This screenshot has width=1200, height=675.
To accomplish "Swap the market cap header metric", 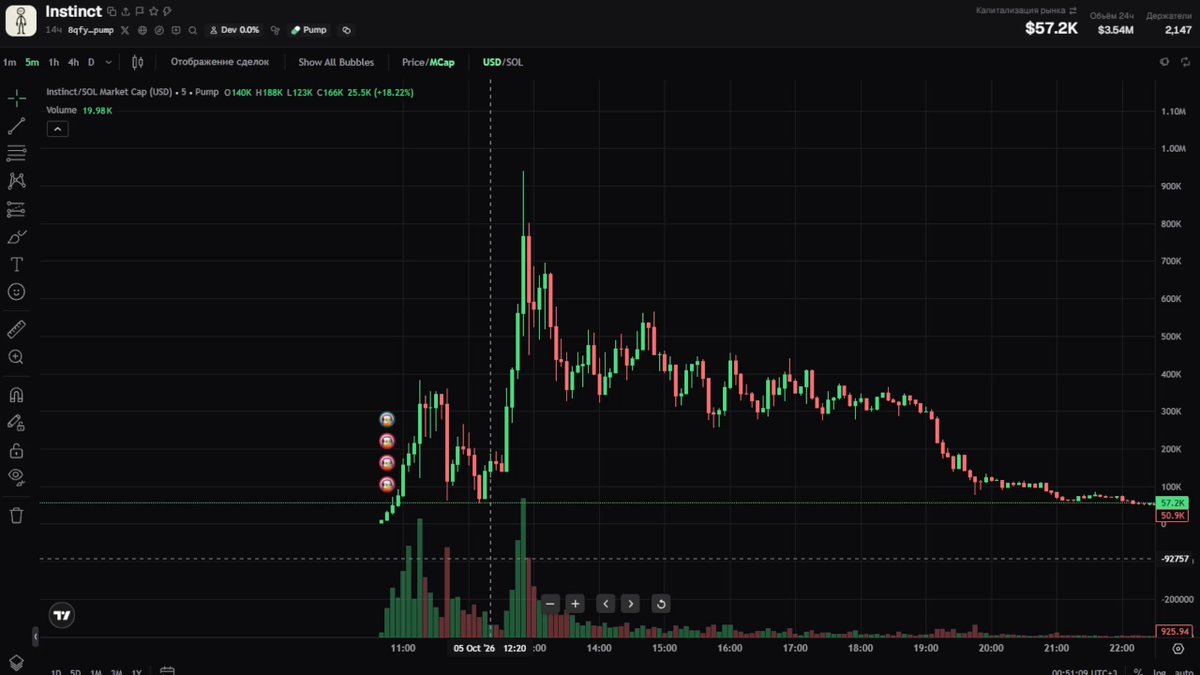I will coord(1073,10).
